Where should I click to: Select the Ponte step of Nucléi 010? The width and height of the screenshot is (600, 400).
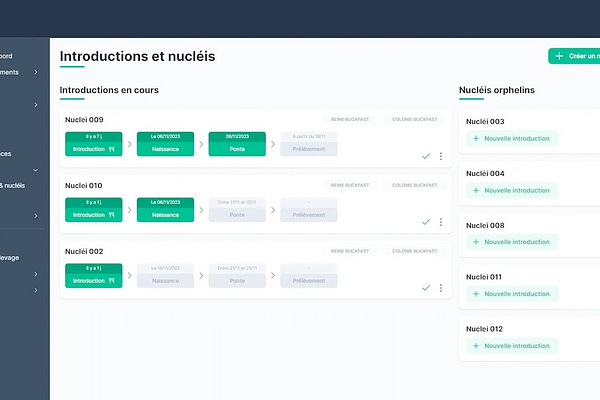click(x=237, y=210)
